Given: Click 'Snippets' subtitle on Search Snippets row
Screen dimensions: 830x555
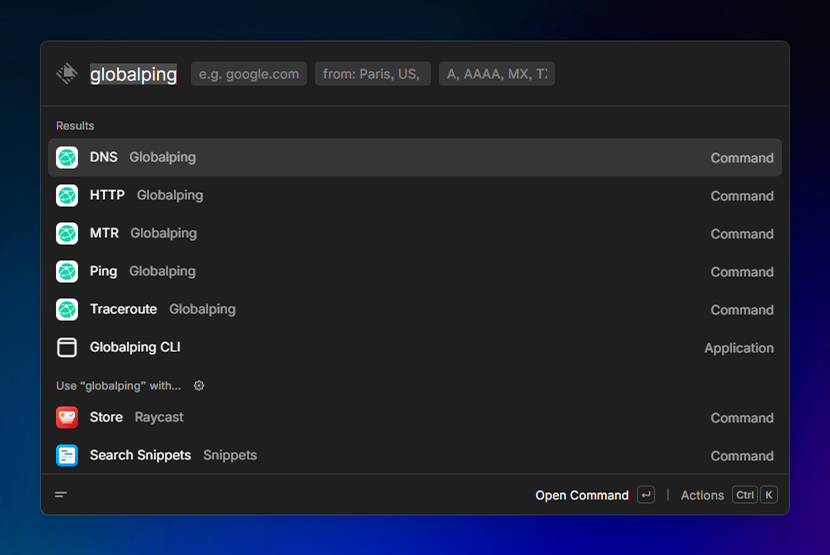Looking at the screenshot, I should [x=230, y=455].
